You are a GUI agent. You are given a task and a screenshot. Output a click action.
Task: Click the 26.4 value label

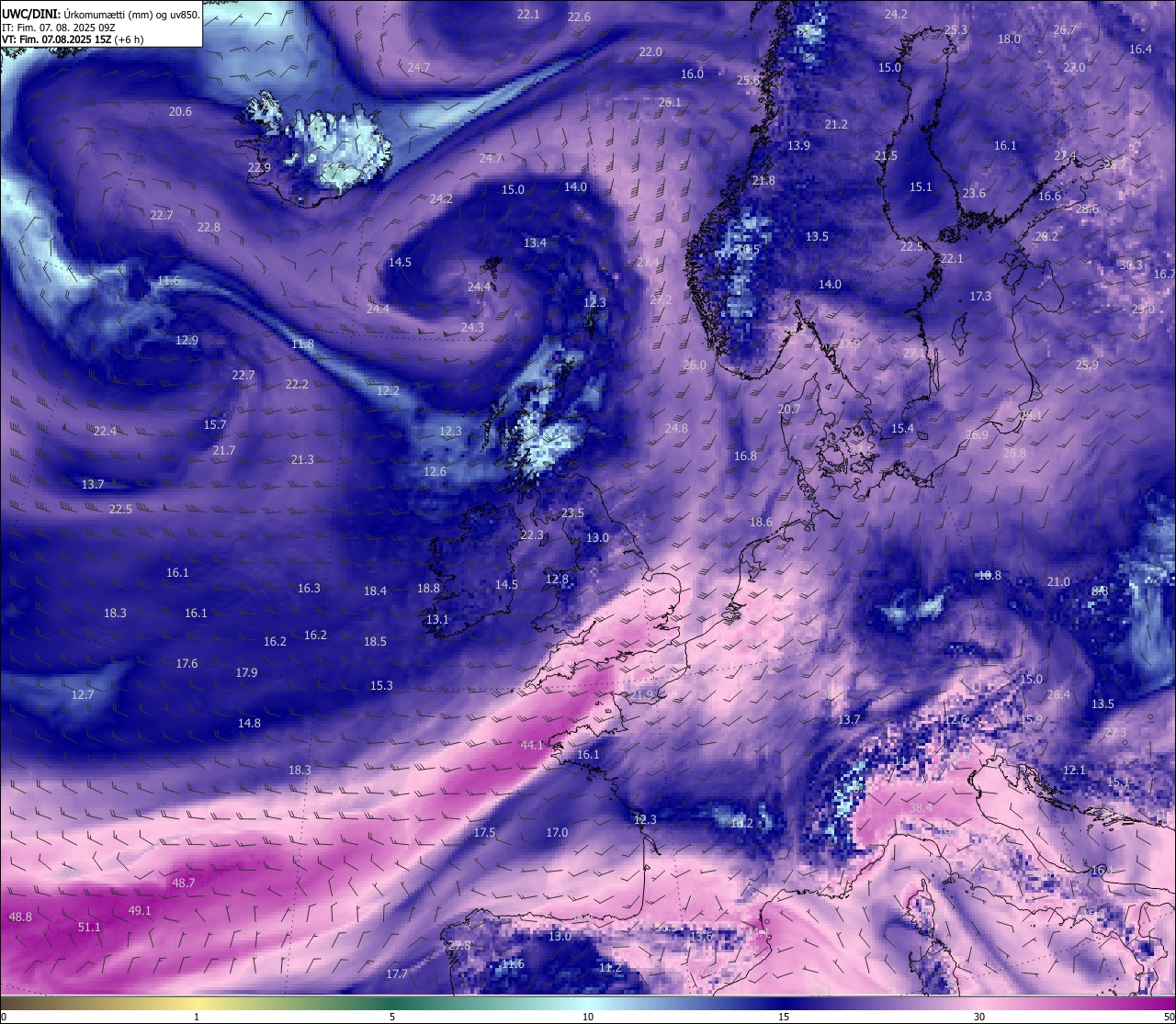pyautogui.click(x=1058, y=694)
